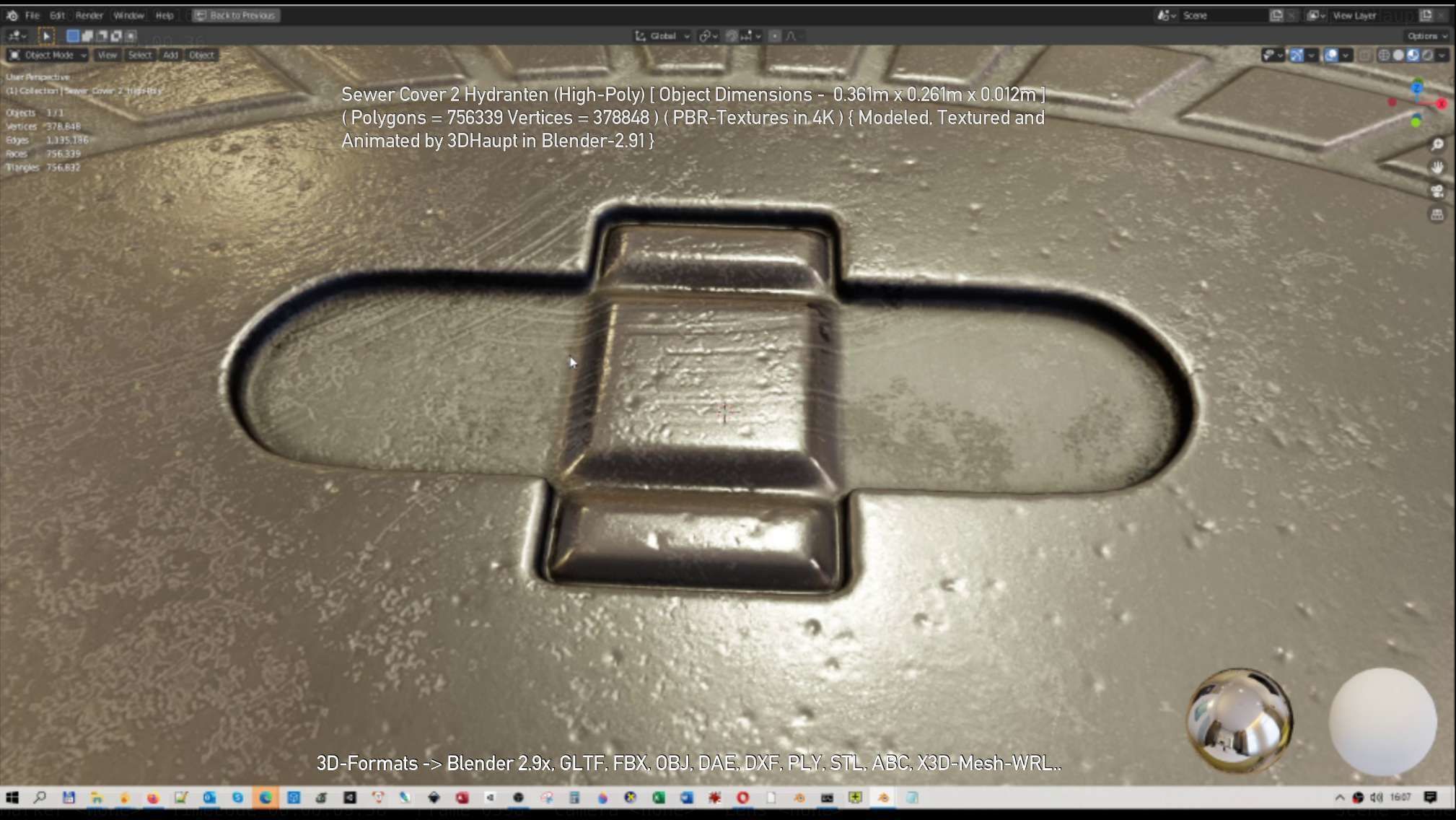Choose Invert Selection mode icon

point(116,35)
